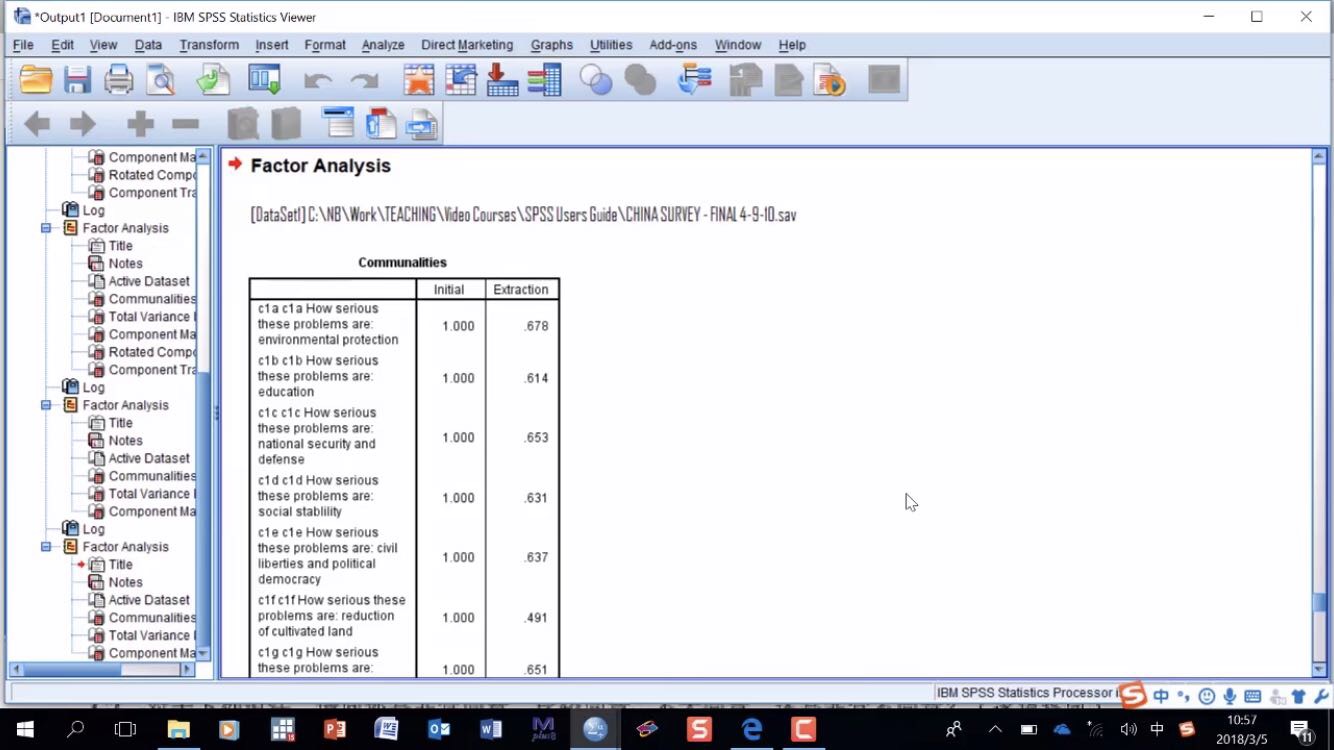This screenshot has width=1334, height=750.
Task: Click the Go to Case toolbar icon
Action: point(461,80)
